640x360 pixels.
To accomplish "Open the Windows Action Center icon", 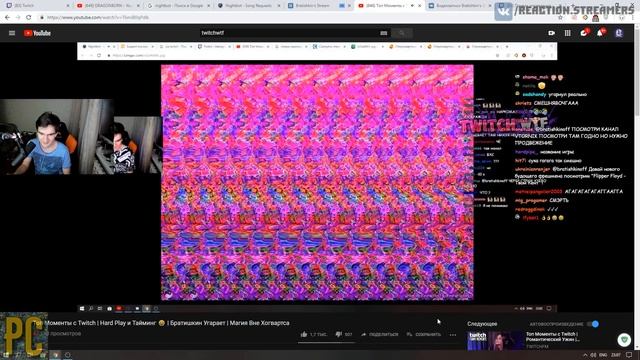I will coord(629,355).
